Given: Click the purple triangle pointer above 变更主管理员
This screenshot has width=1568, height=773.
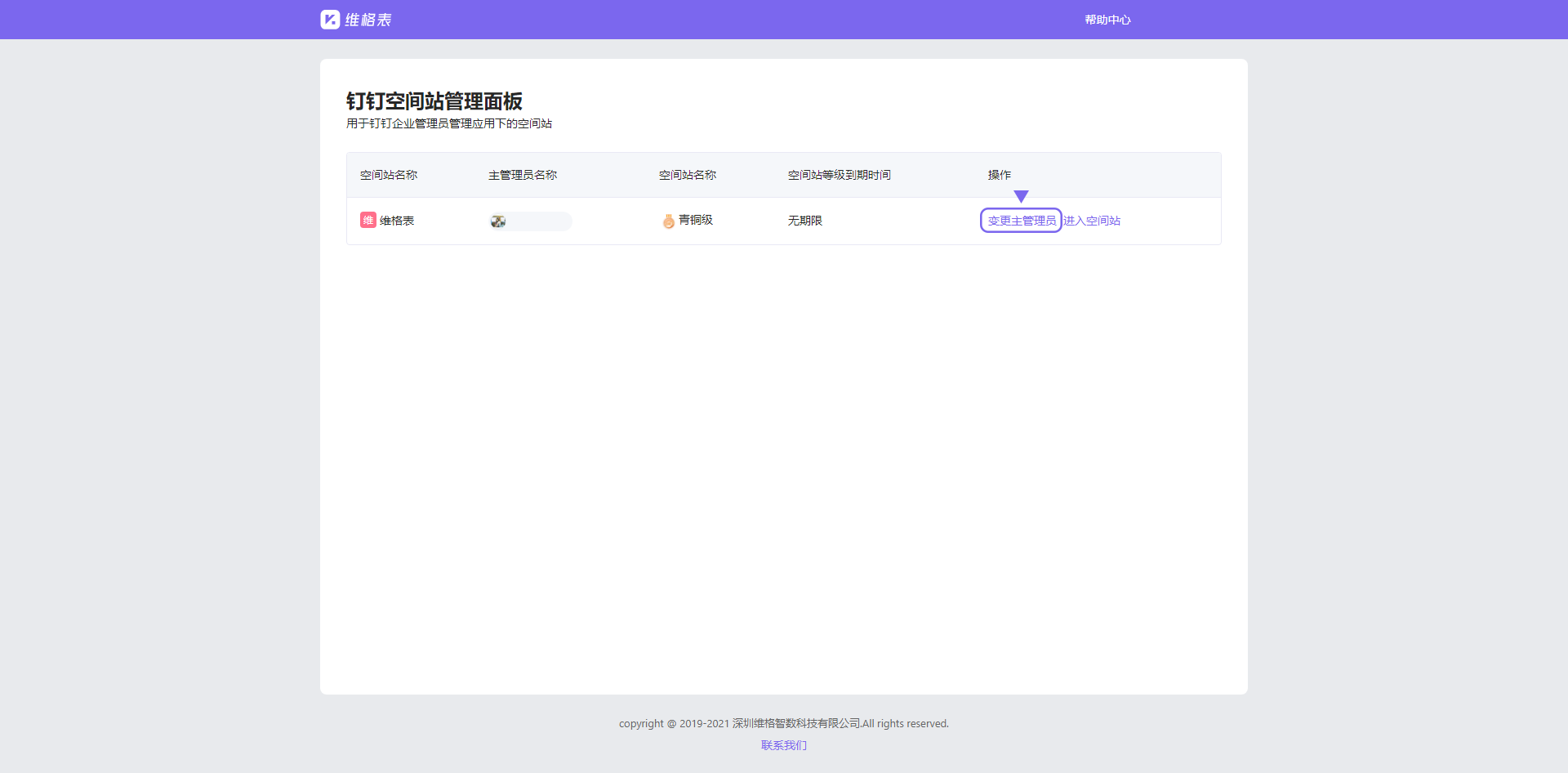Looking at the screenshot, I should coord(1021,196).
